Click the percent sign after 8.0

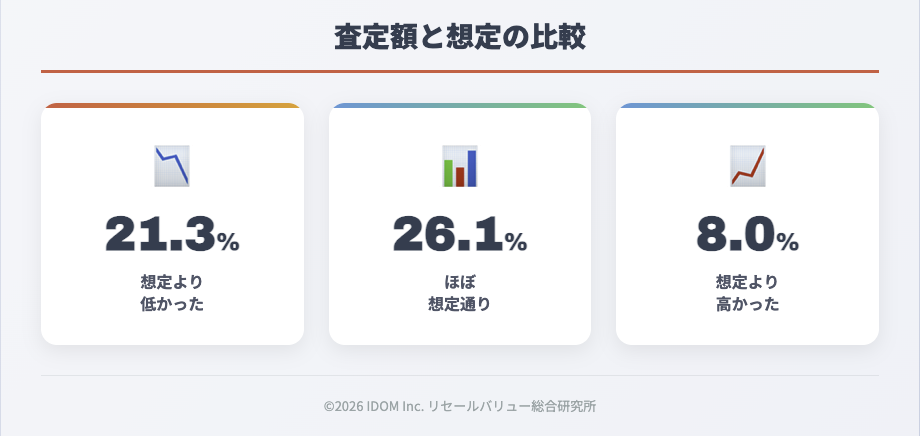pyautogui.click(x=787, y=241)
